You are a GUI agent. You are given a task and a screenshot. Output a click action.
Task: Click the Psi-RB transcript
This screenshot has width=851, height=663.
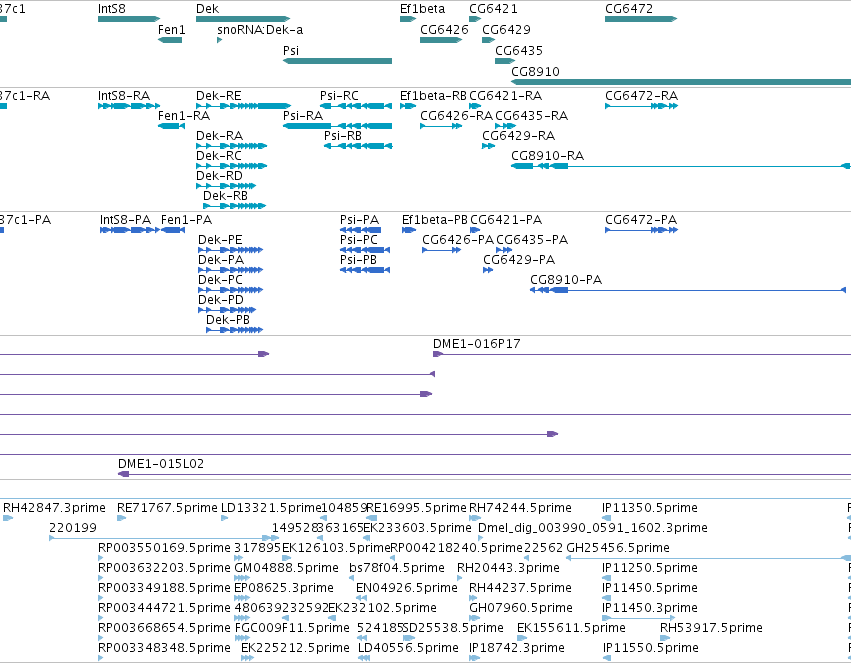[x=358, y=146]
